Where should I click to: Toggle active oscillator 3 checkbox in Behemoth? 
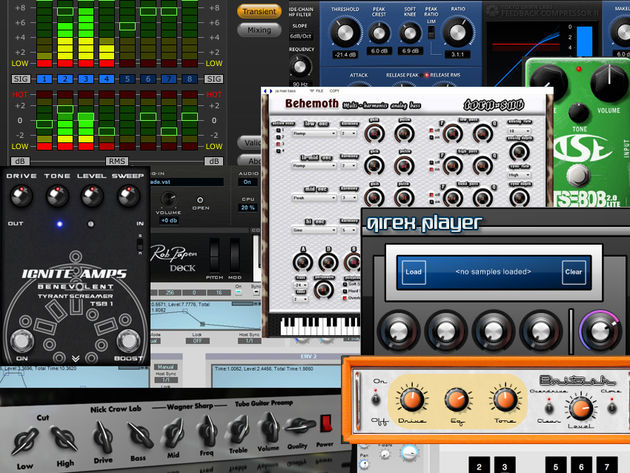(278, 144)
